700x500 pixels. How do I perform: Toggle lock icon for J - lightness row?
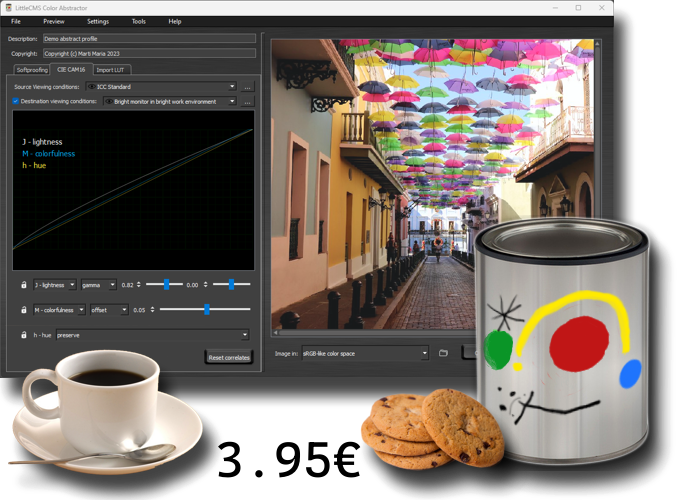(x=24, y=285)
